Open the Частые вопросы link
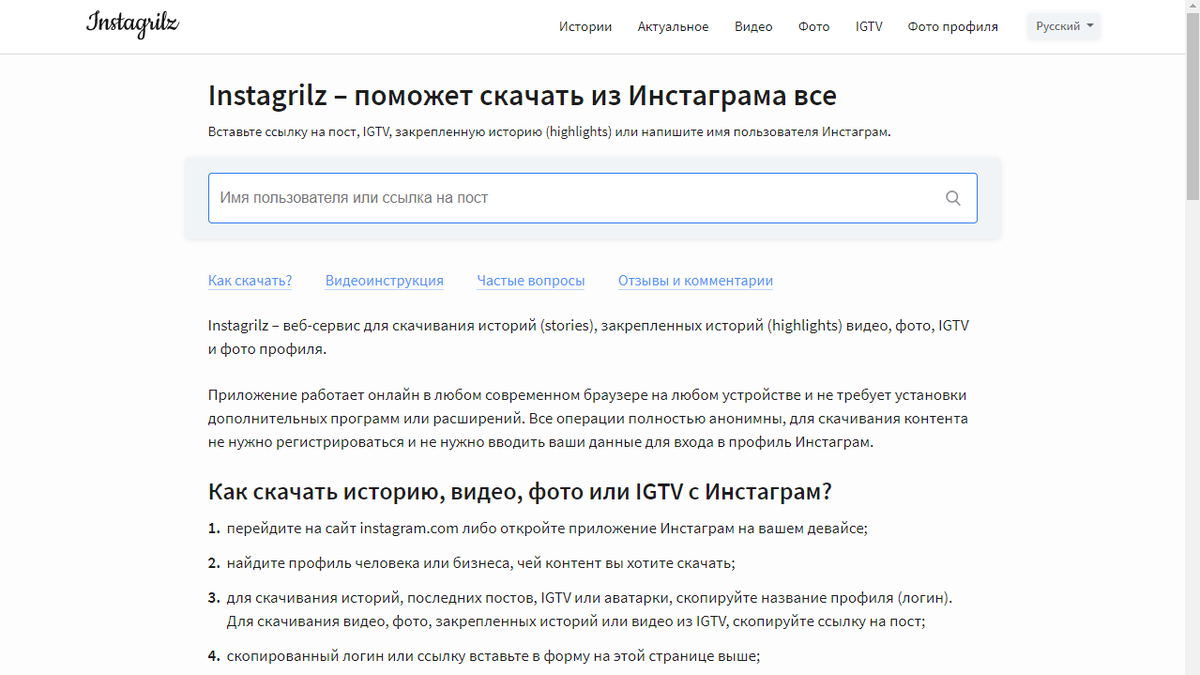The width and height of the screenshot is (1200, 675). click(x=531, y=280)
